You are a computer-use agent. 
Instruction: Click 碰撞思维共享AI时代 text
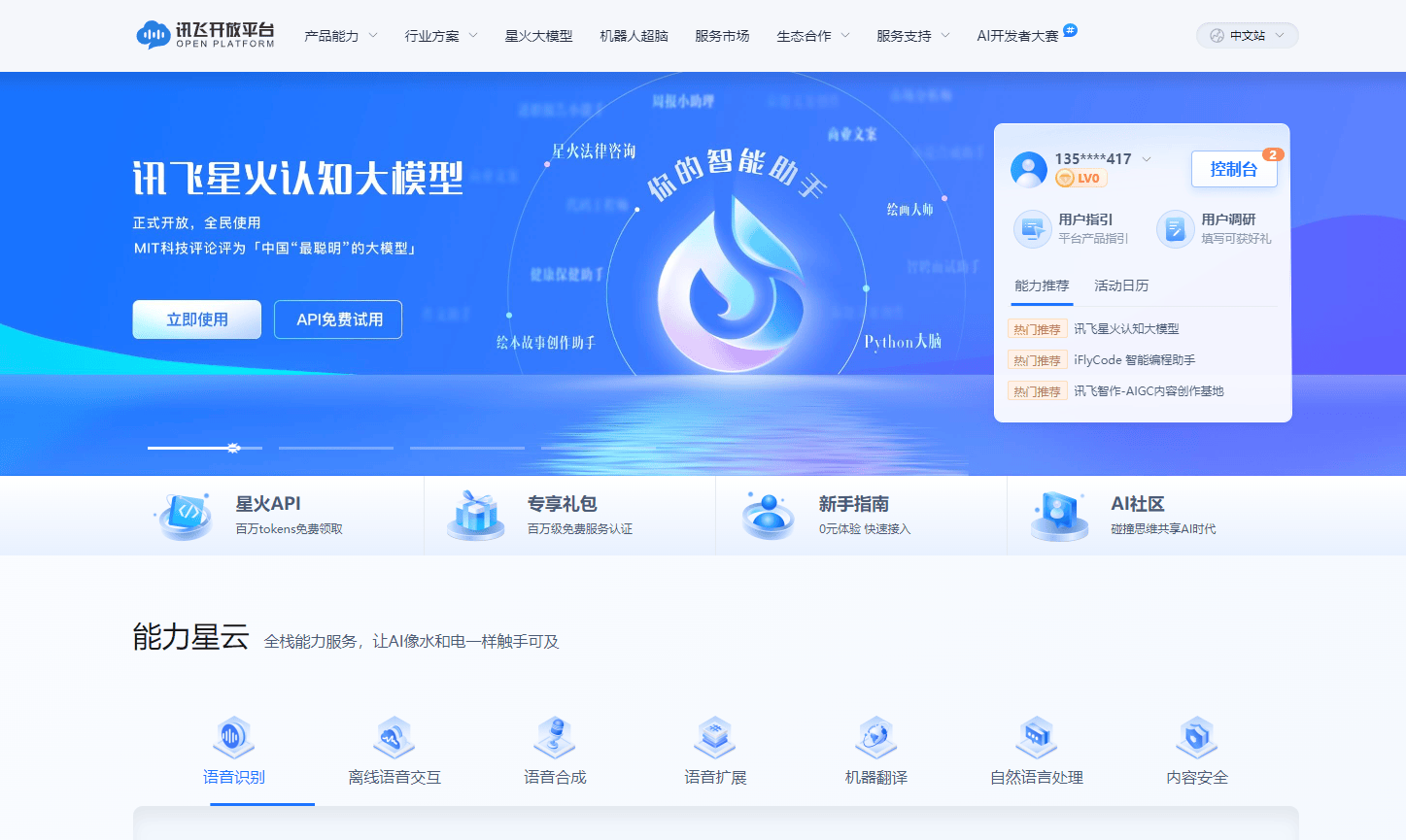tap(1163, 529)
